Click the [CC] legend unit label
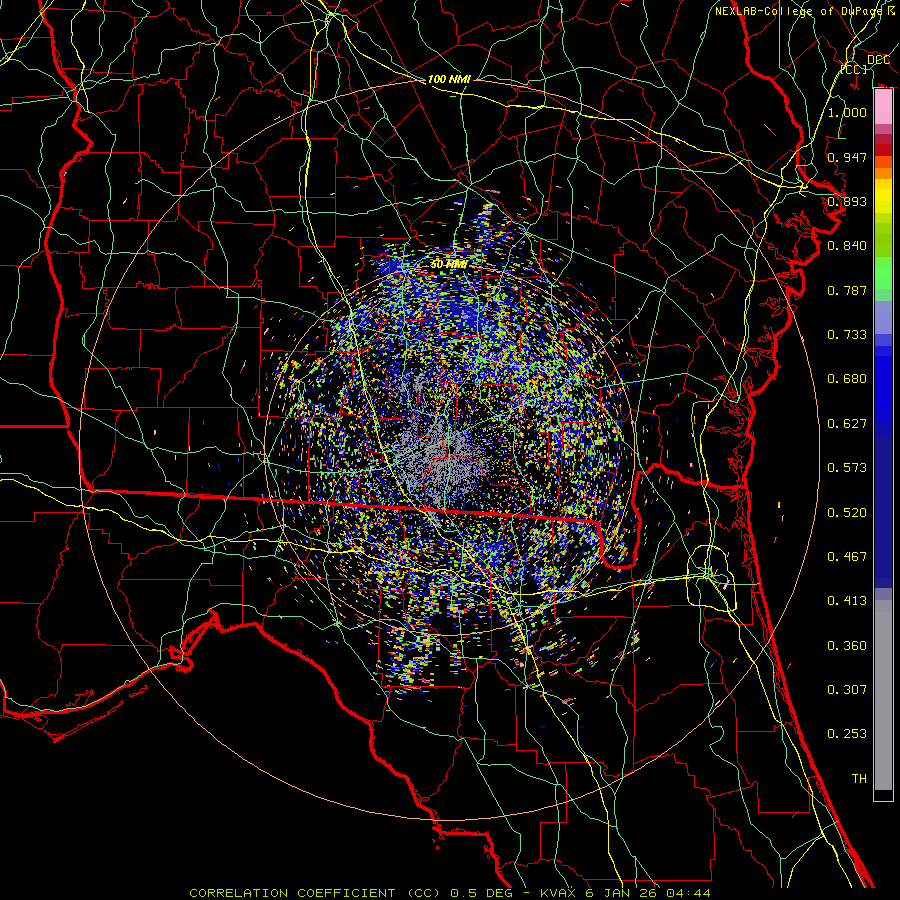 pos(854,69)
